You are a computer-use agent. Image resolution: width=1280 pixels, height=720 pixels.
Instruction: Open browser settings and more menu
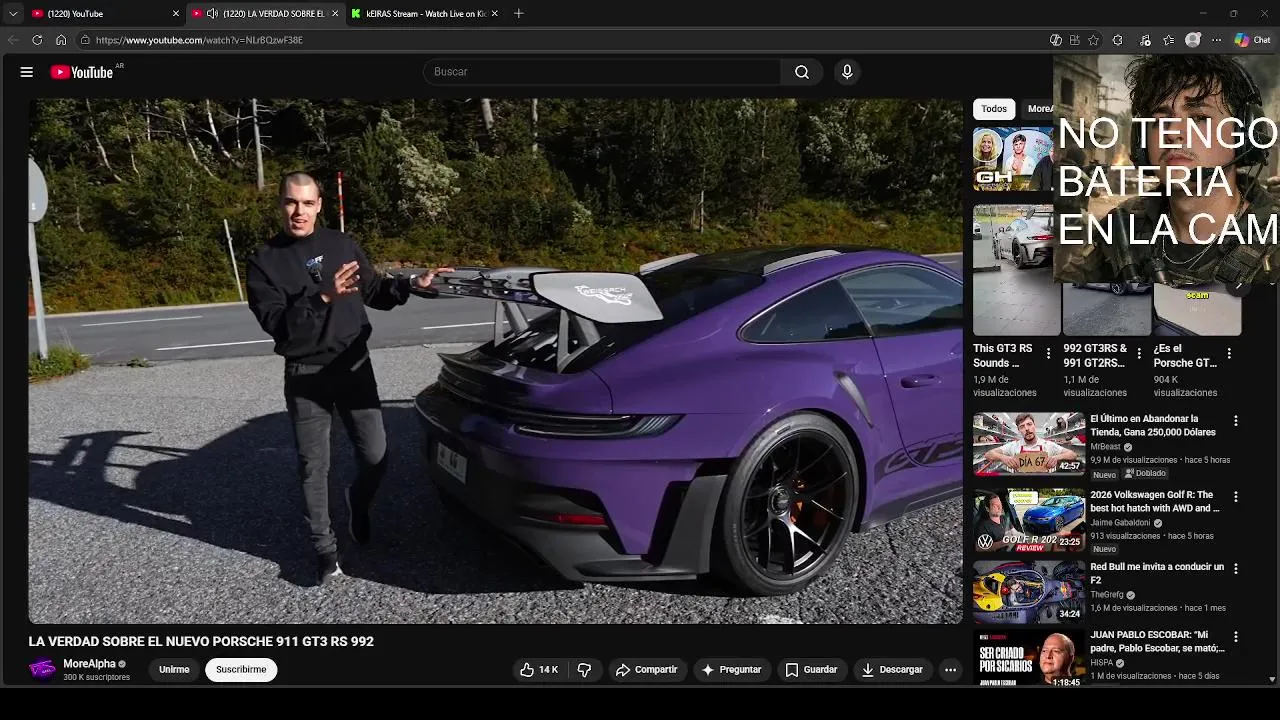click(x=1217, y=40)
